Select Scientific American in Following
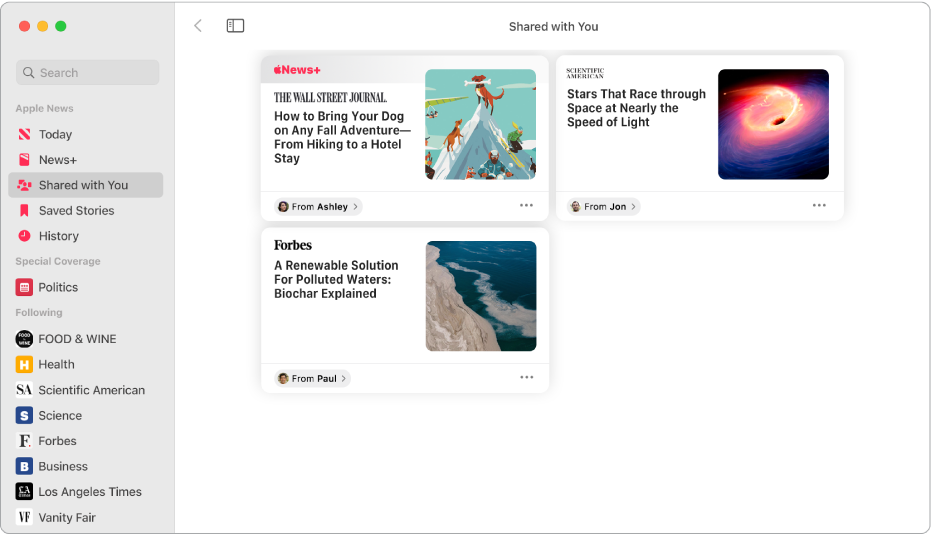Viewport: 931px width, 535px height. [91, 390]
